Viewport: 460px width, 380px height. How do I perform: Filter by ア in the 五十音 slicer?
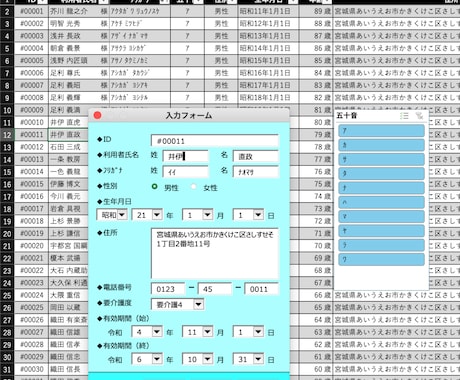pyautogui.click(x=381, y=131)
